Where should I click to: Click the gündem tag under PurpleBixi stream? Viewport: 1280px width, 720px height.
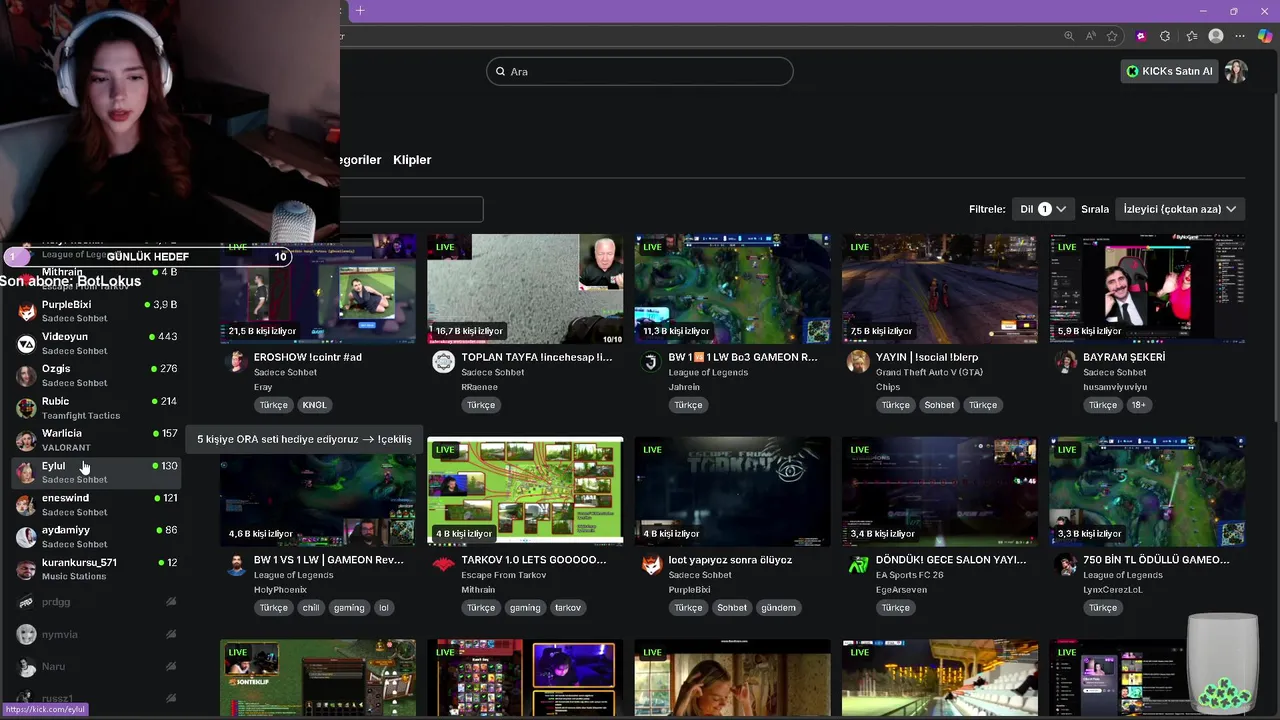click(x=778, y=608)
